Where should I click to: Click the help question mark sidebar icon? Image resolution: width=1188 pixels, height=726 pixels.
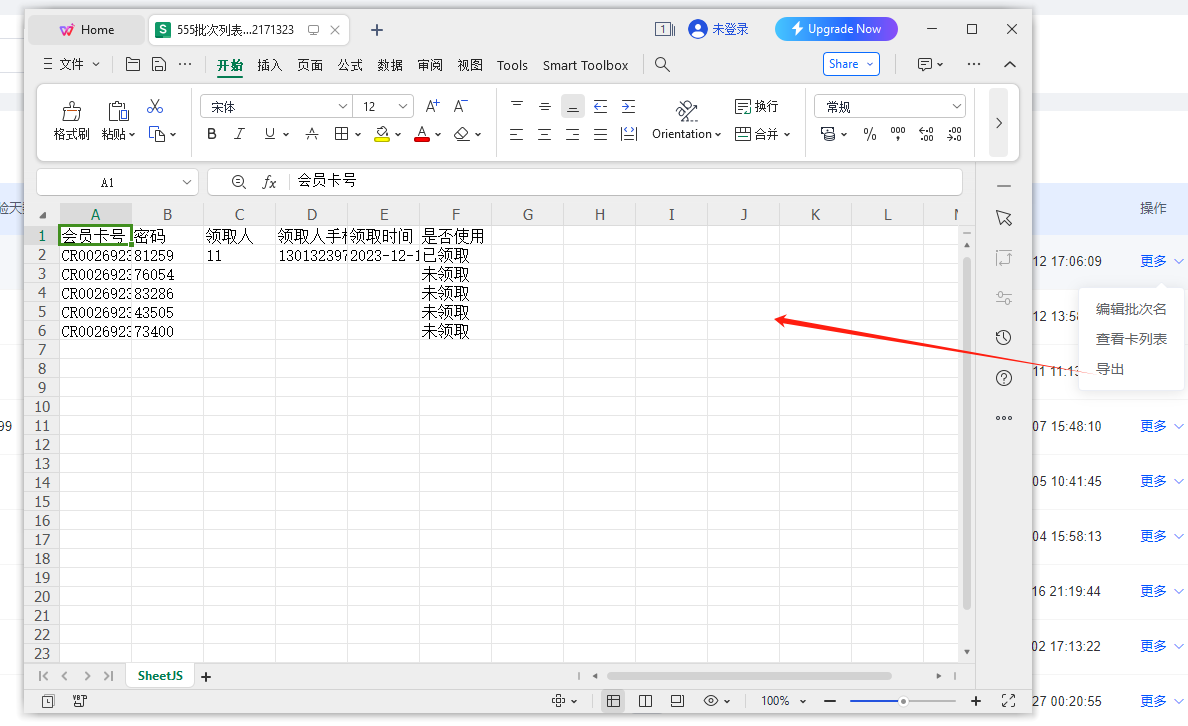point(1004,377)
